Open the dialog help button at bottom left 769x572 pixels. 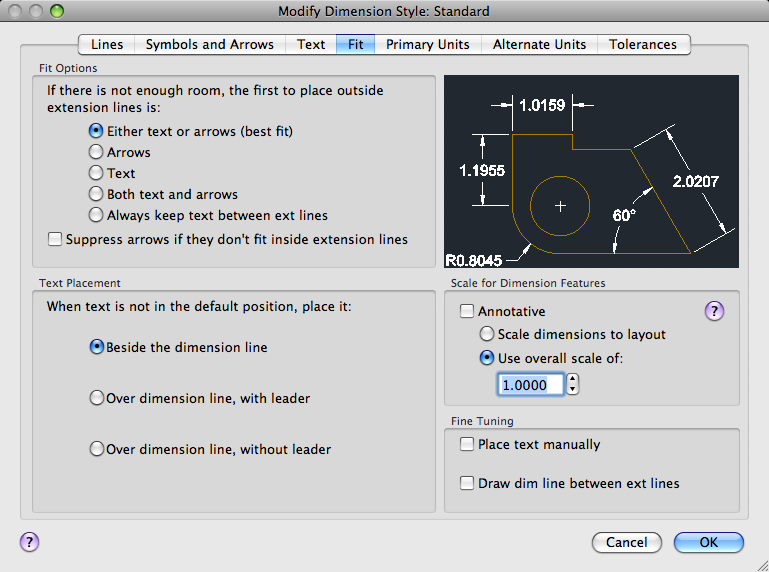coord(29,542)
